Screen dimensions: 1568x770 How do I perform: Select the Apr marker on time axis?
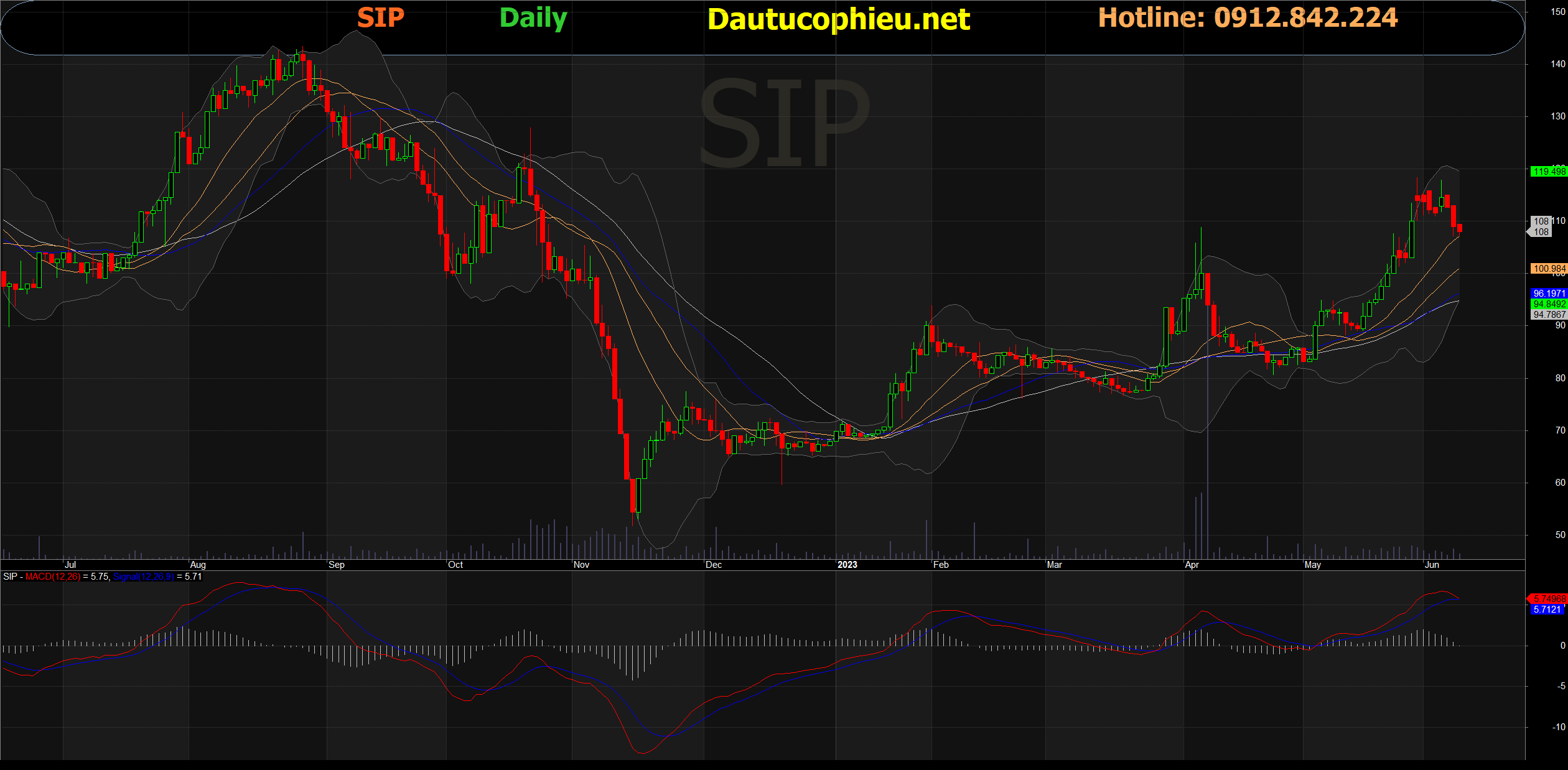(x=1192, y=565)
